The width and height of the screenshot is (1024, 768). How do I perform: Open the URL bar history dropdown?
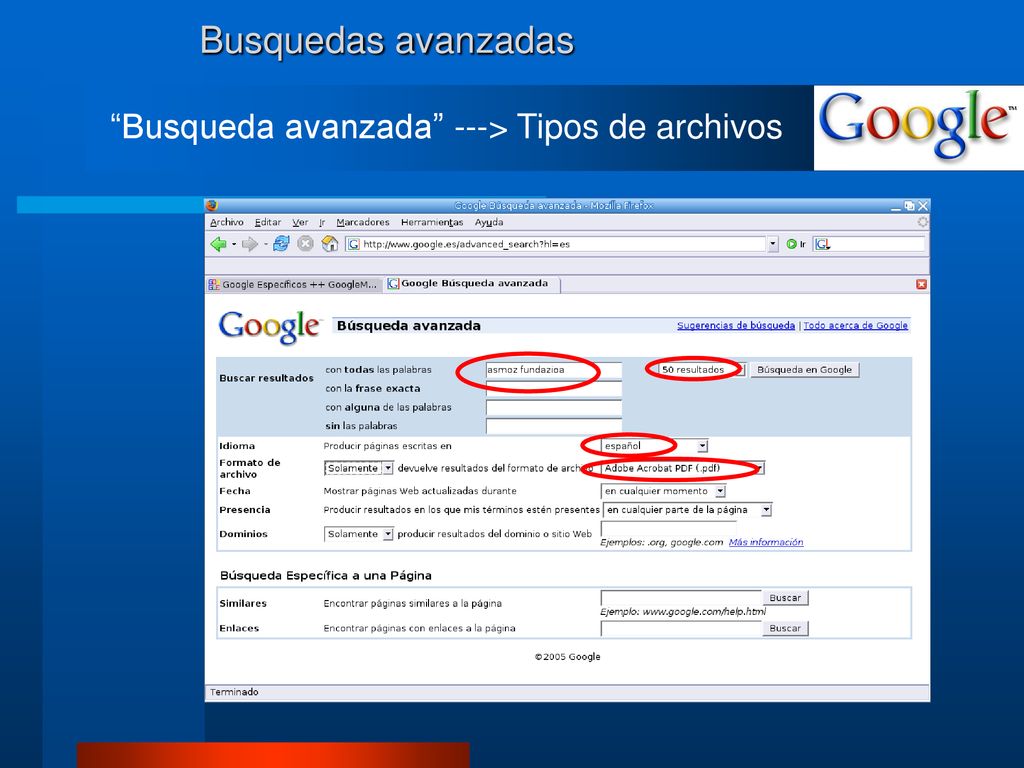click(x=773, y=244)
